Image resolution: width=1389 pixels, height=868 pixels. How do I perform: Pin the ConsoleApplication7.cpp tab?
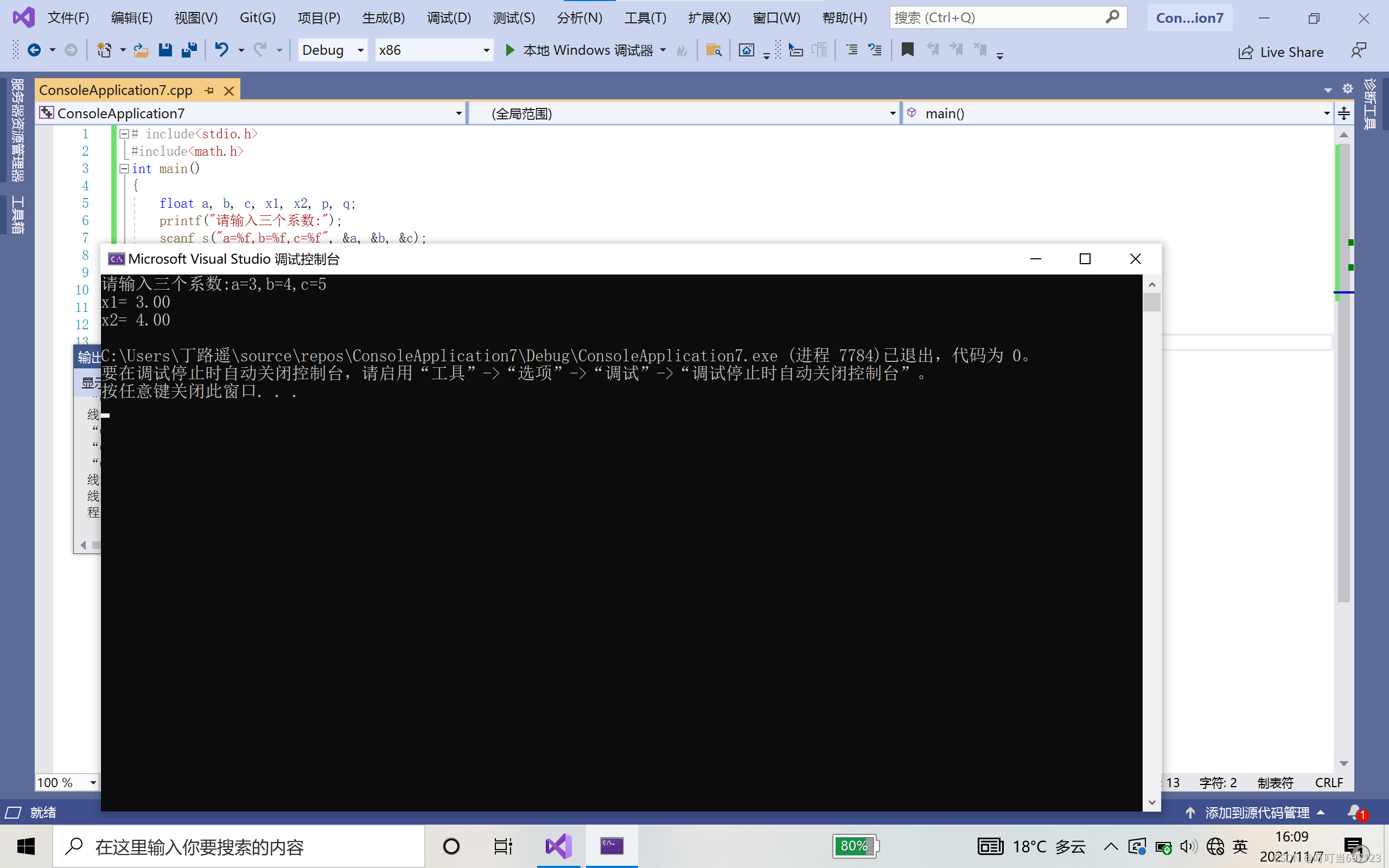click(209, 91)
